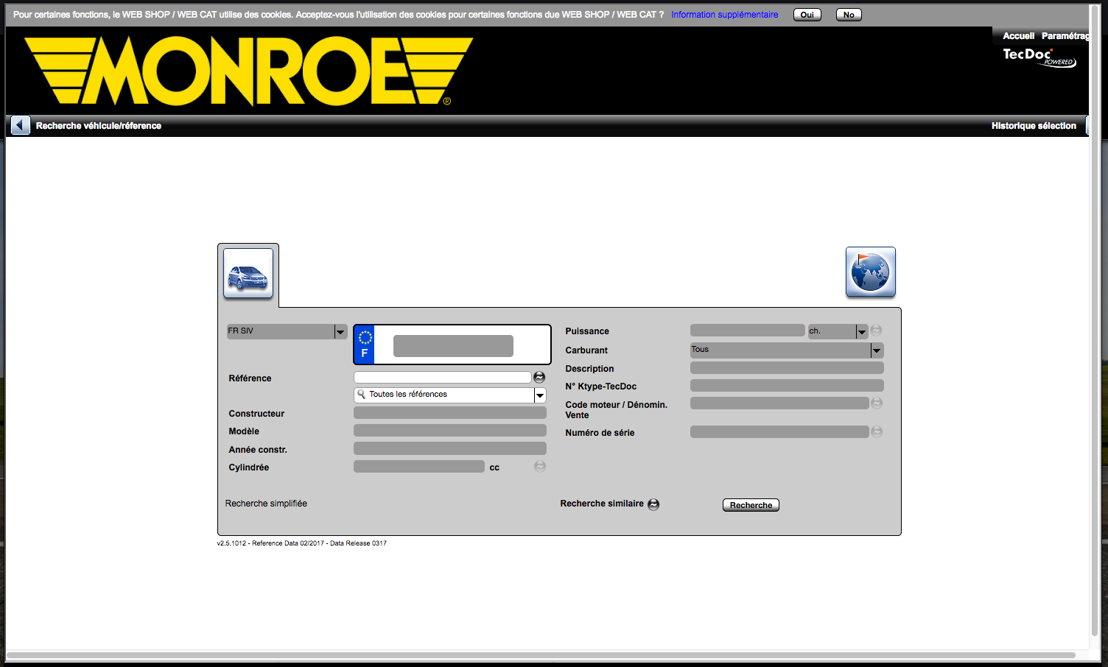This screenshot has height=667, width=1108.
Task: Open the Carburant Tous dropdown
Action: pyautogui.click(x=876, y=350)
